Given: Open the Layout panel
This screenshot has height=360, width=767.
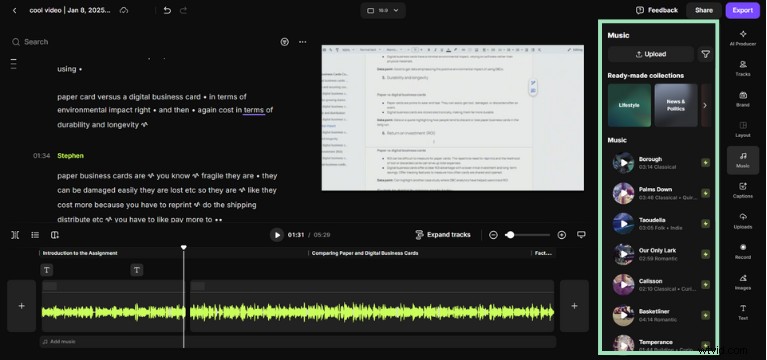Looking at the screenshot, I should [x=743, y=129].
